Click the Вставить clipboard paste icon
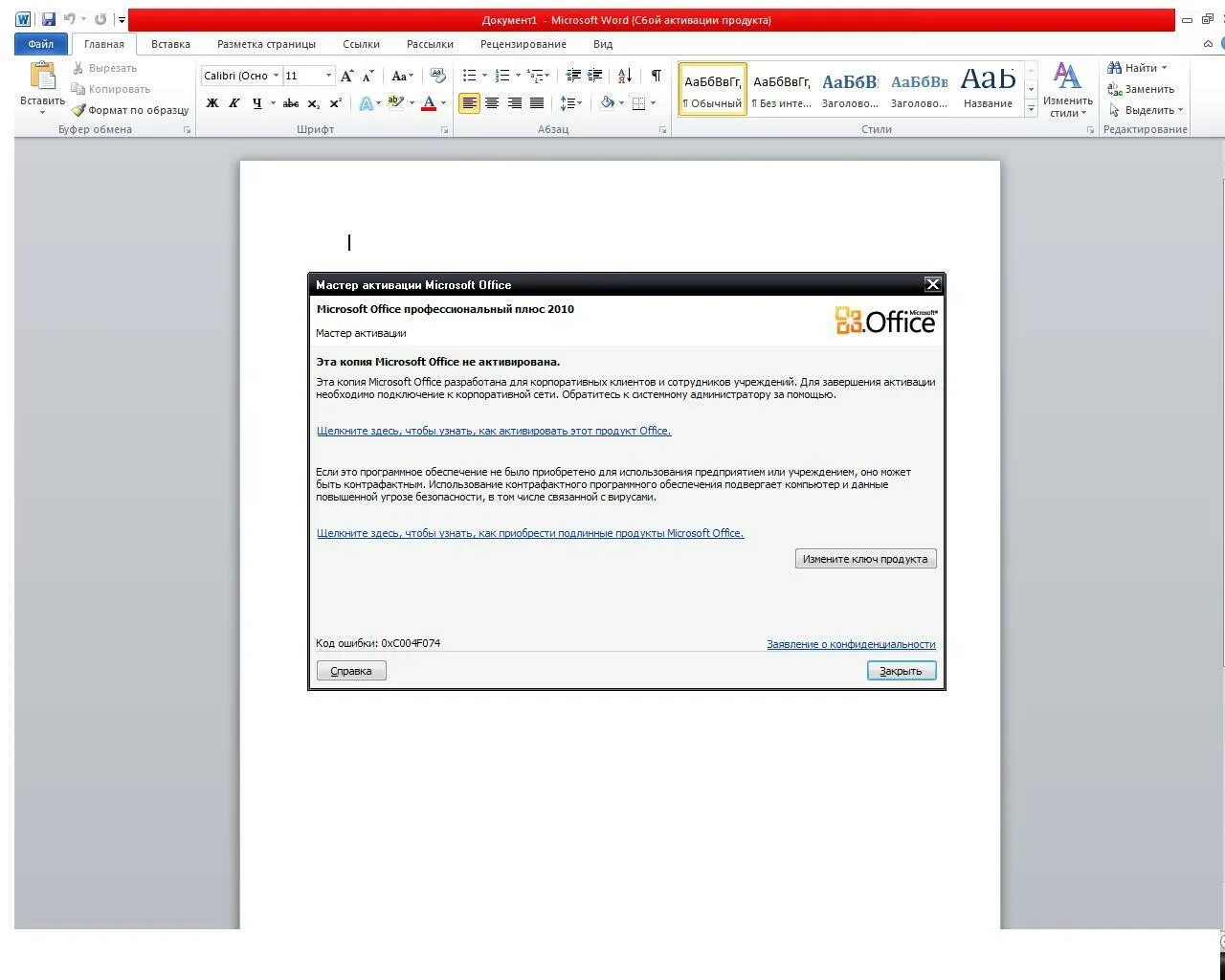This screenshot has width=1225, height=980. (42, 75)
